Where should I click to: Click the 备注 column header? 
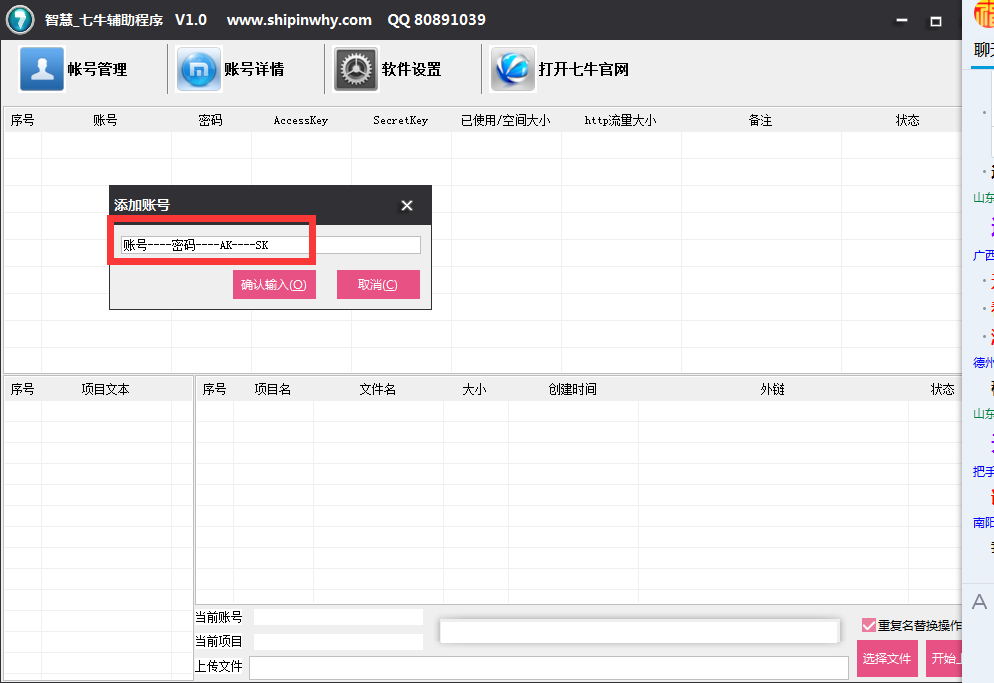[x=760, y=120]
